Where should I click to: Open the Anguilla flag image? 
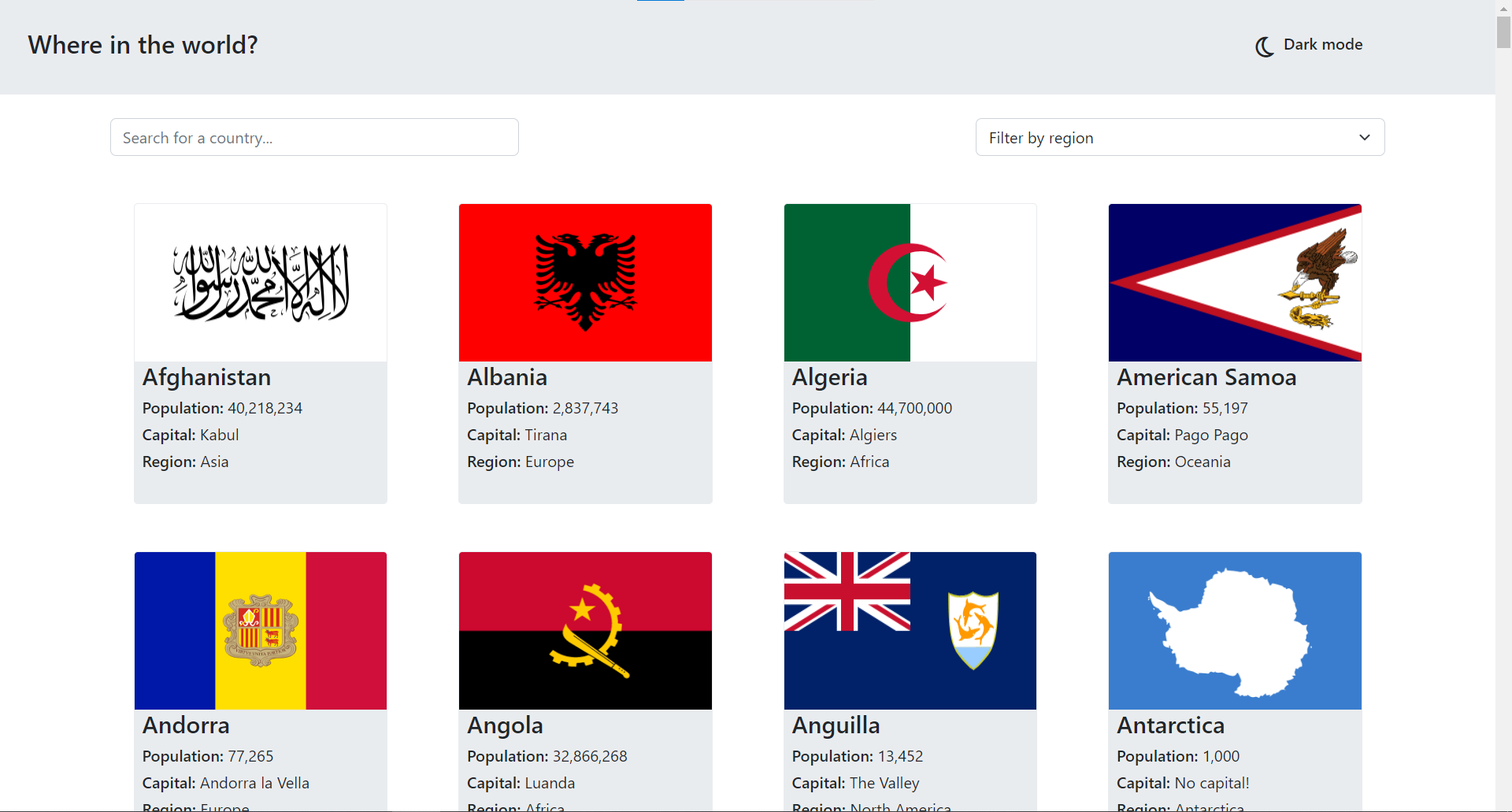click(x=910, y=631)
